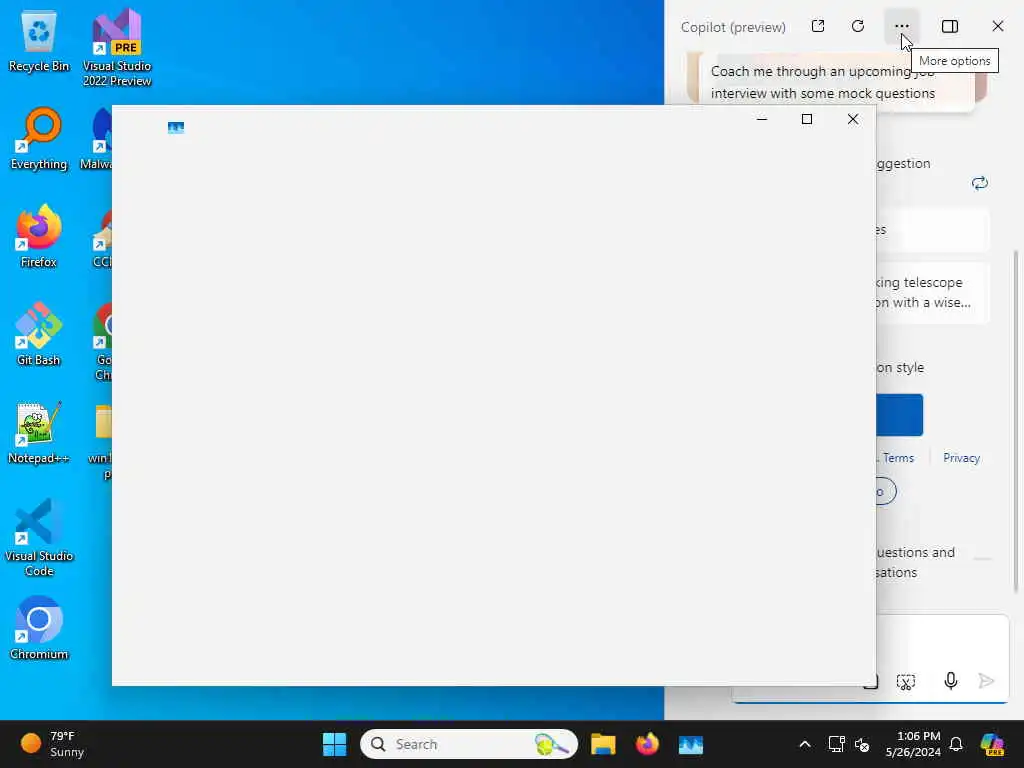Use the Copilot microphone input

click(x=951, y=681)
